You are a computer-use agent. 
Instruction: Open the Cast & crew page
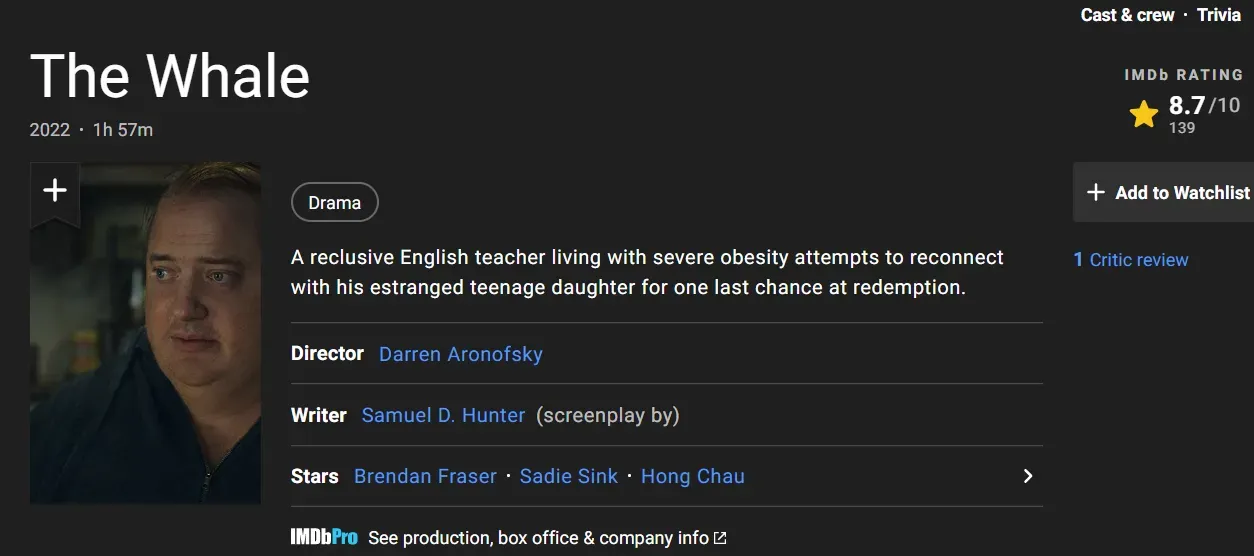1127,15
